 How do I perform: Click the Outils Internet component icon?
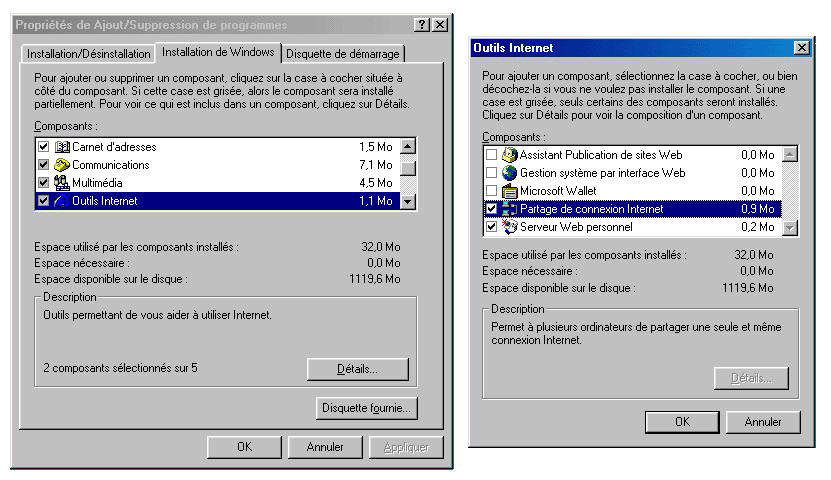[62, 201]
